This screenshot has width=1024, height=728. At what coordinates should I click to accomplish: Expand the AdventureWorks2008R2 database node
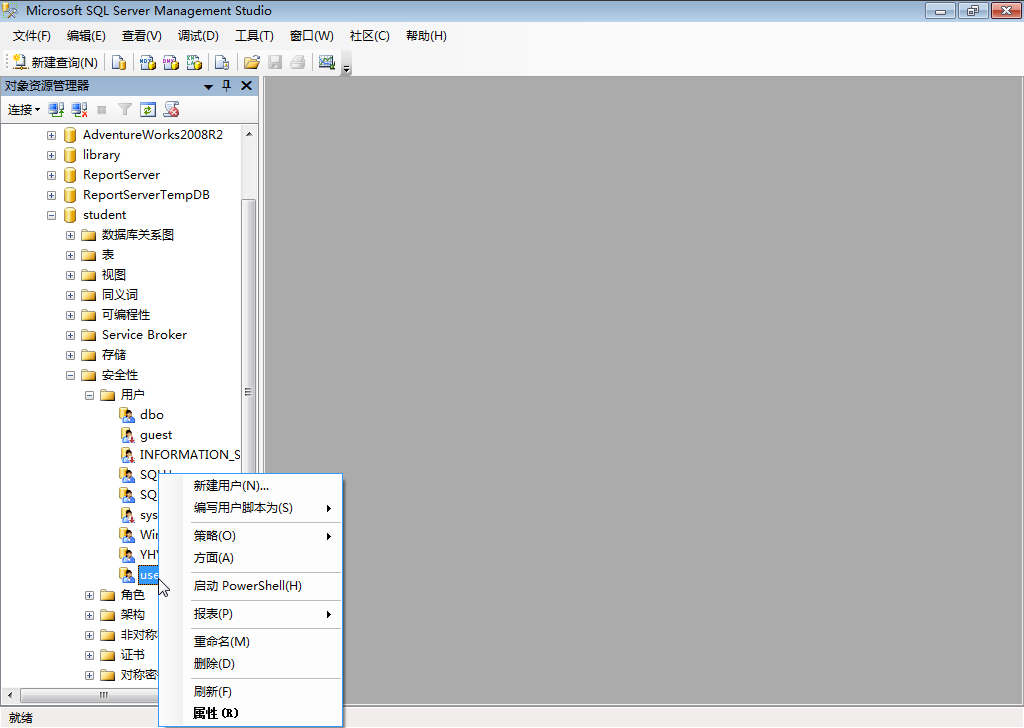(52, 135)
